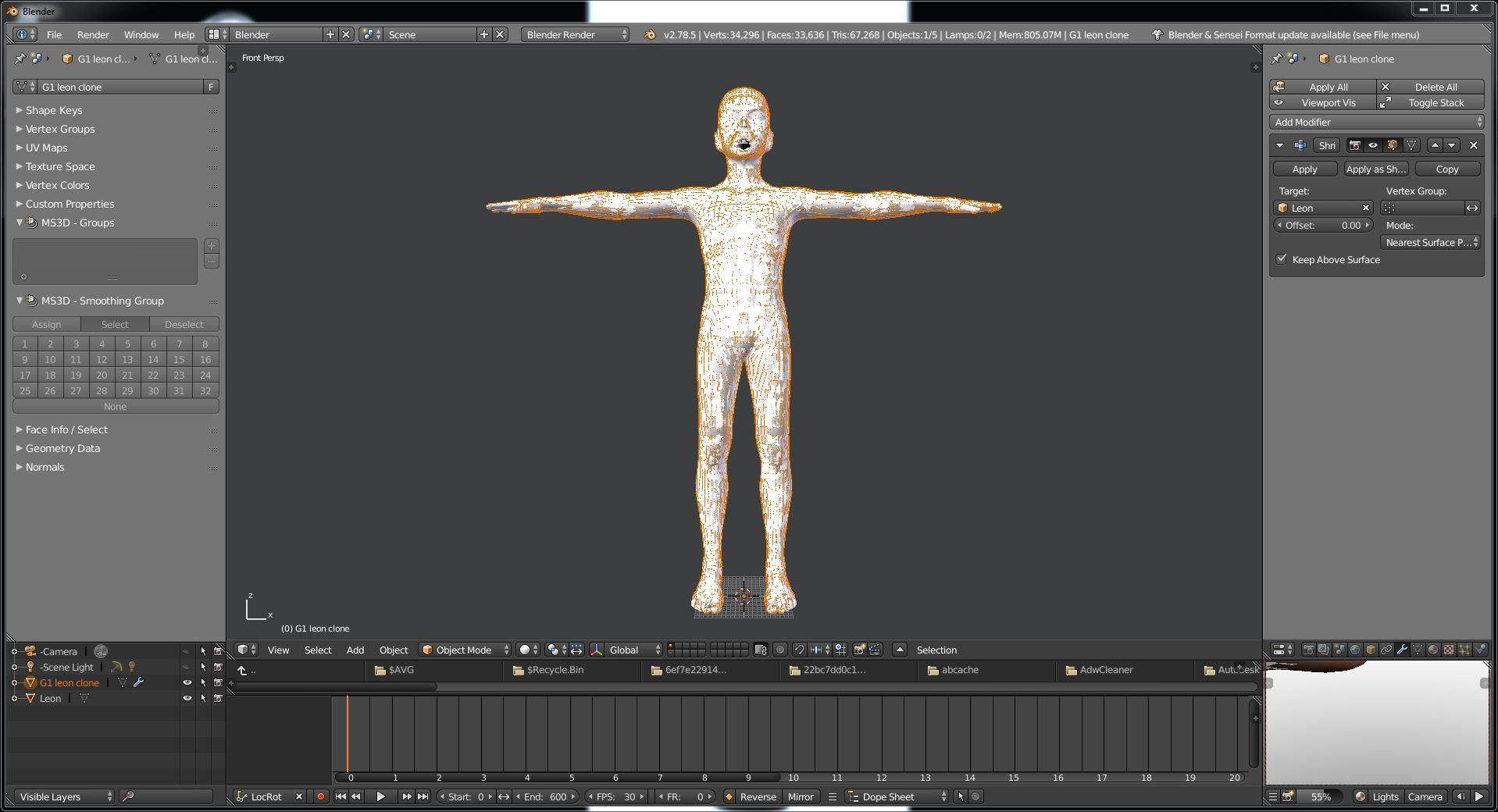Open the Dope Sheet mode dropdown
Screen dimensions: 1498x812
tap(897, 796)
